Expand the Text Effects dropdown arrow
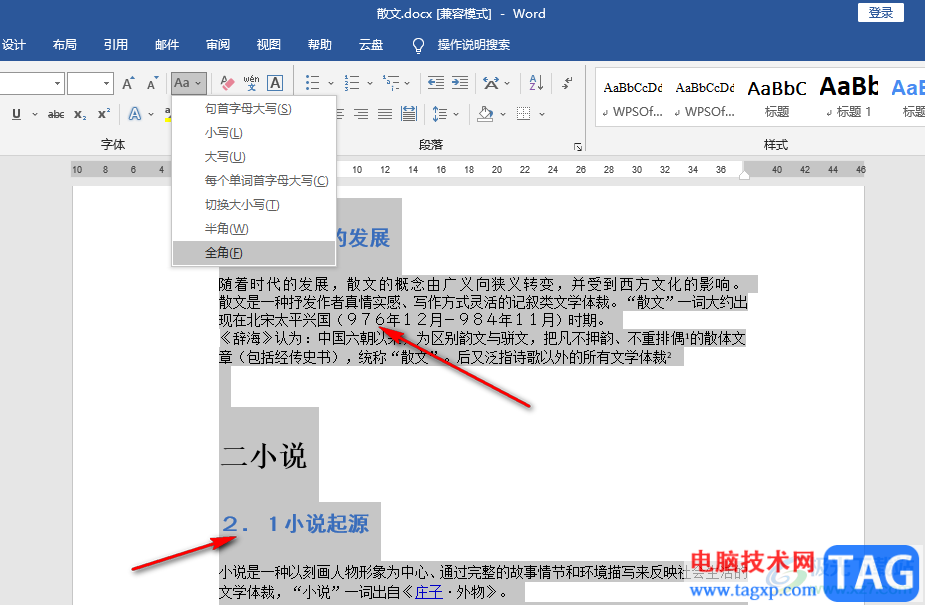The width and height of the screenshot is (925, 605). (x=151, y=114)
